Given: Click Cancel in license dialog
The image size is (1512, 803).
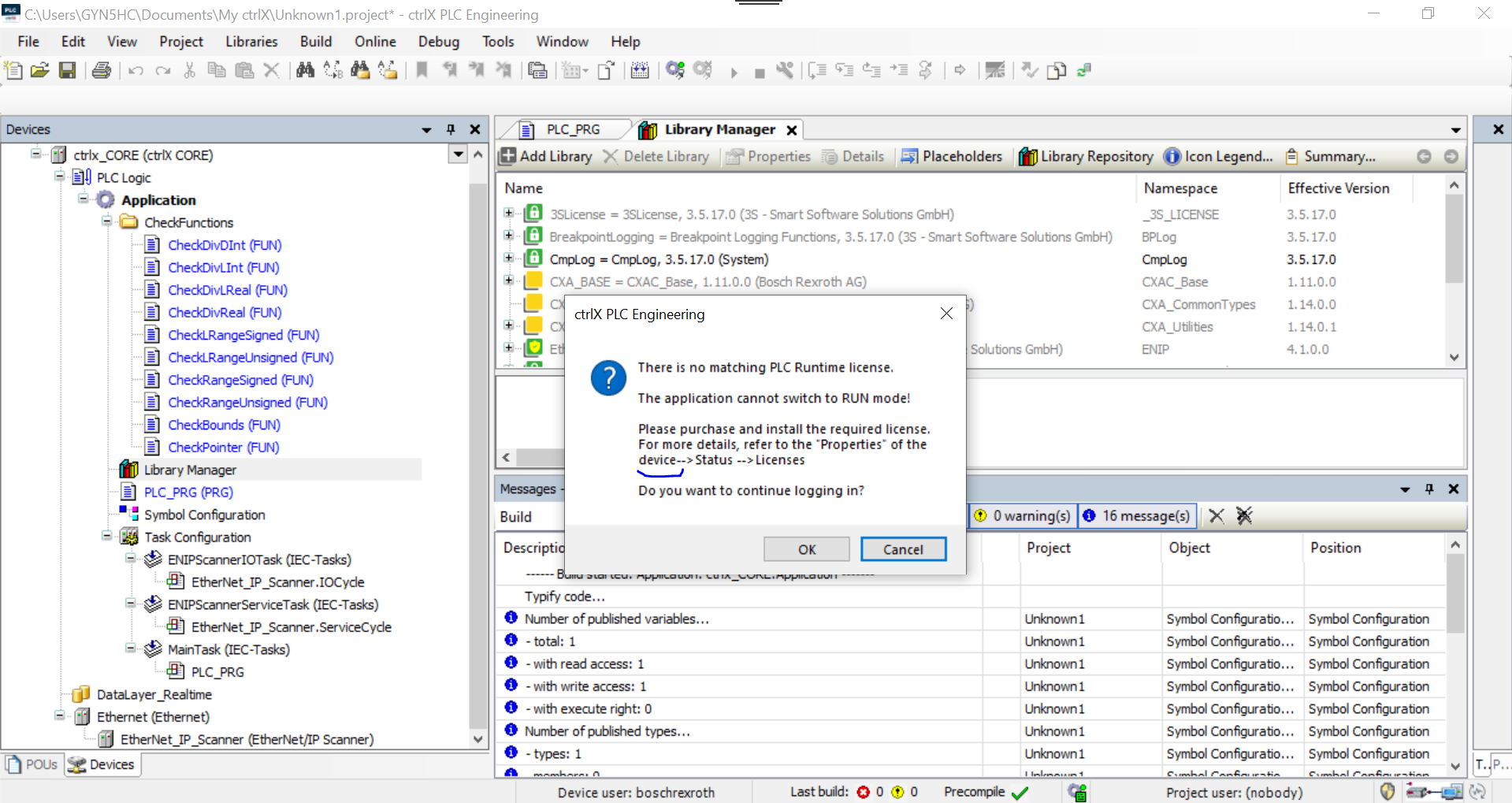Looking at the screenshot, I should pos(902,549).
